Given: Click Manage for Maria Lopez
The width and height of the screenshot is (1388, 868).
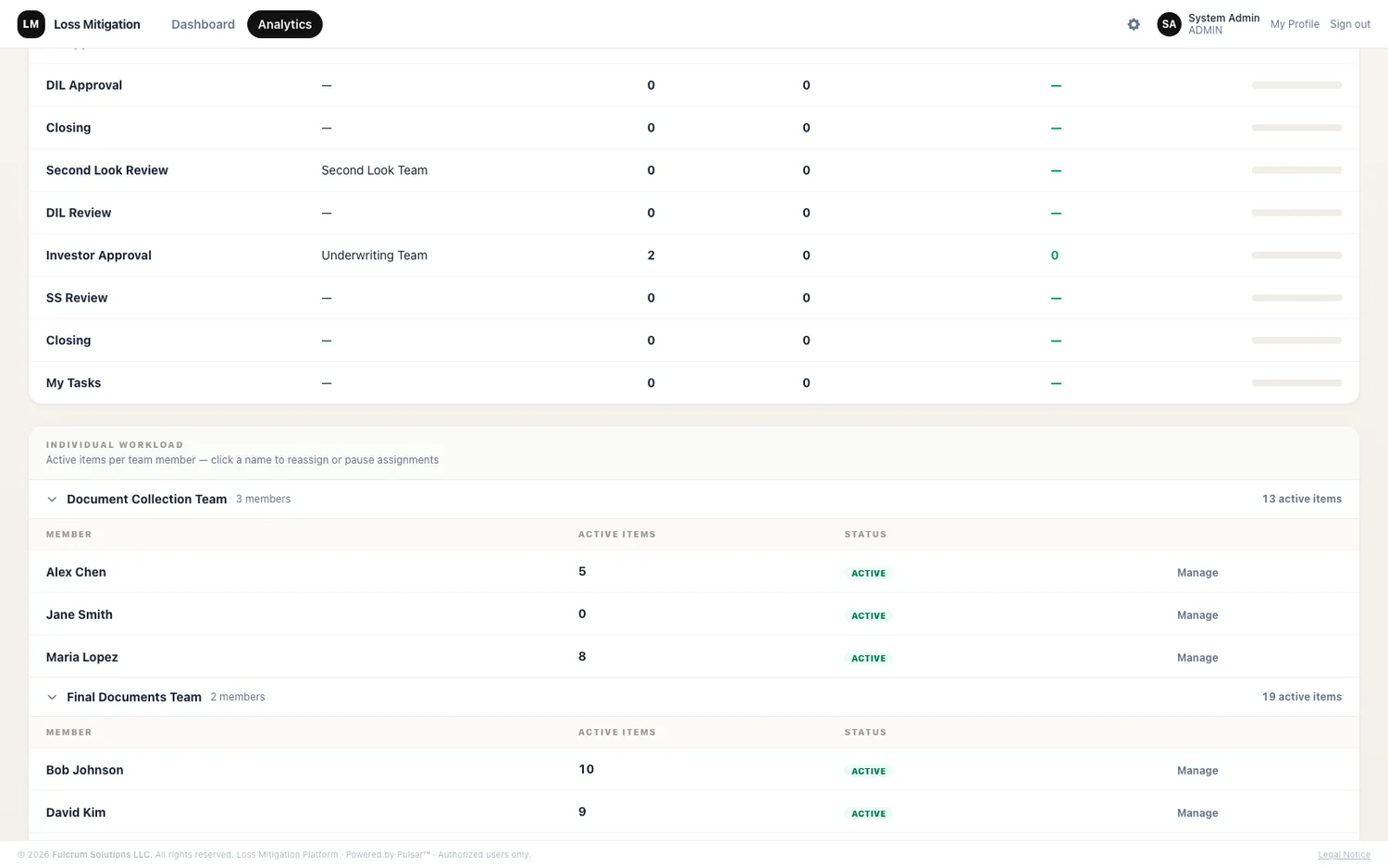Looking at the screenshot, I should coord(1197,658).
